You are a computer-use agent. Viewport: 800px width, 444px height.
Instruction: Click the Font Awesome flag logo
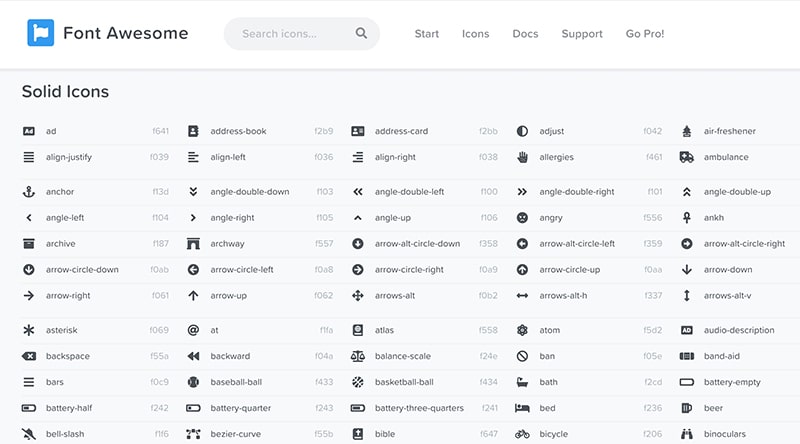[40, 33]
